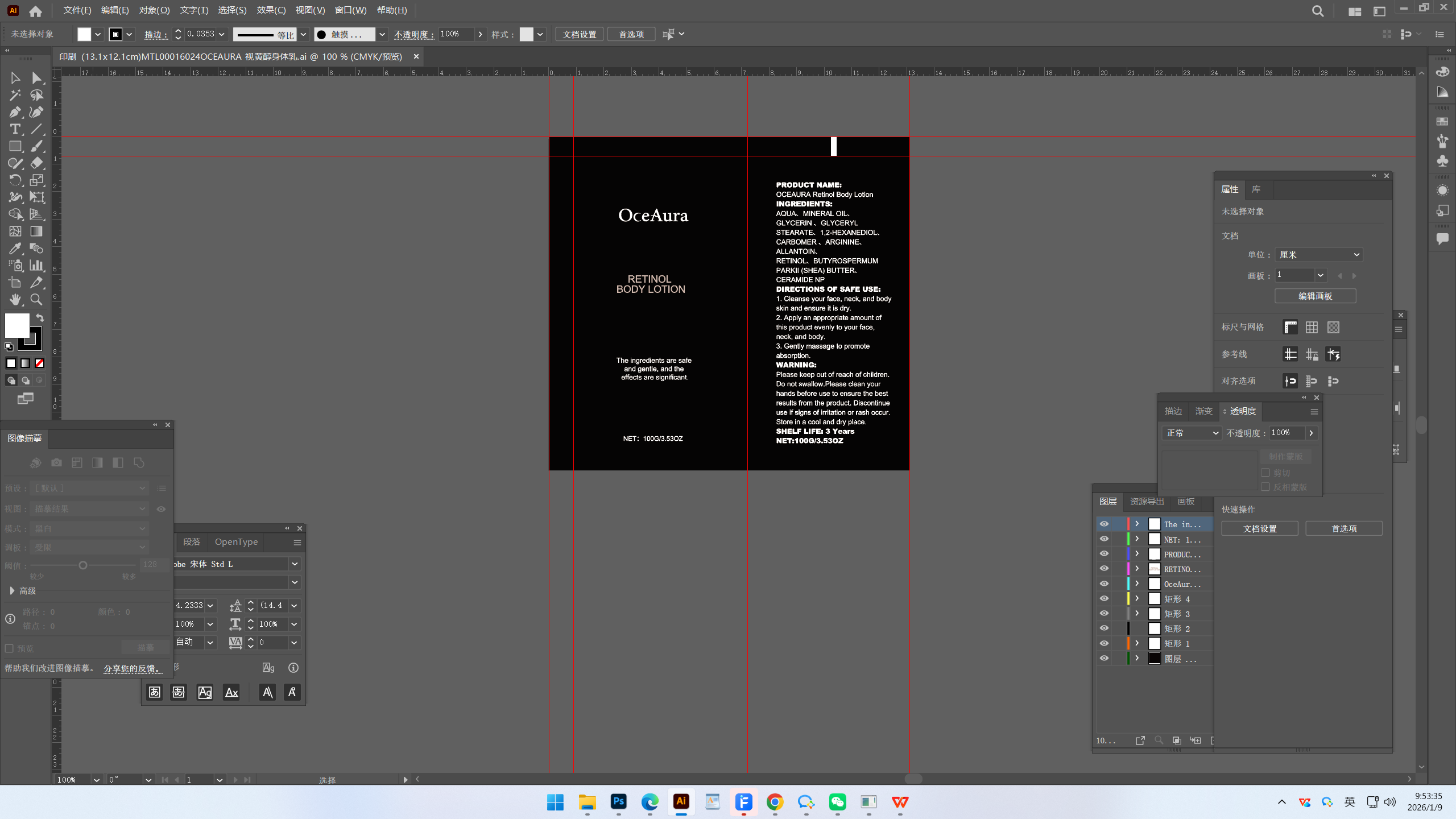Open WeChat from the taskbar
This screenshot has width=1456, height=819.
tap(837, 802)
